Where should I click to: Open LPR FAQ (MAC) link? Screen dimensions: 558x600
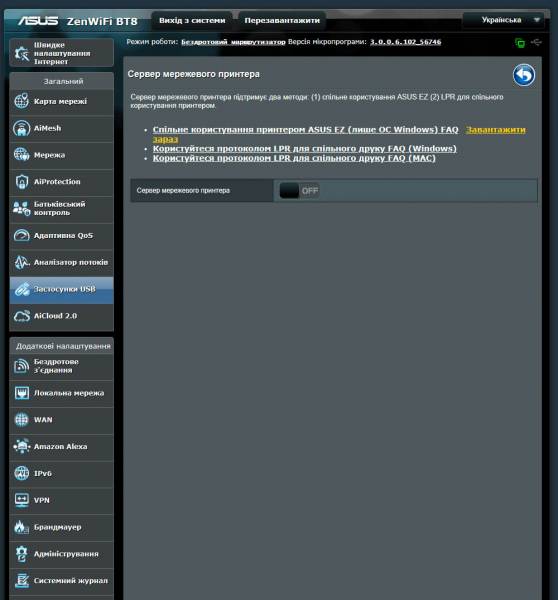[x=294, y=158]
